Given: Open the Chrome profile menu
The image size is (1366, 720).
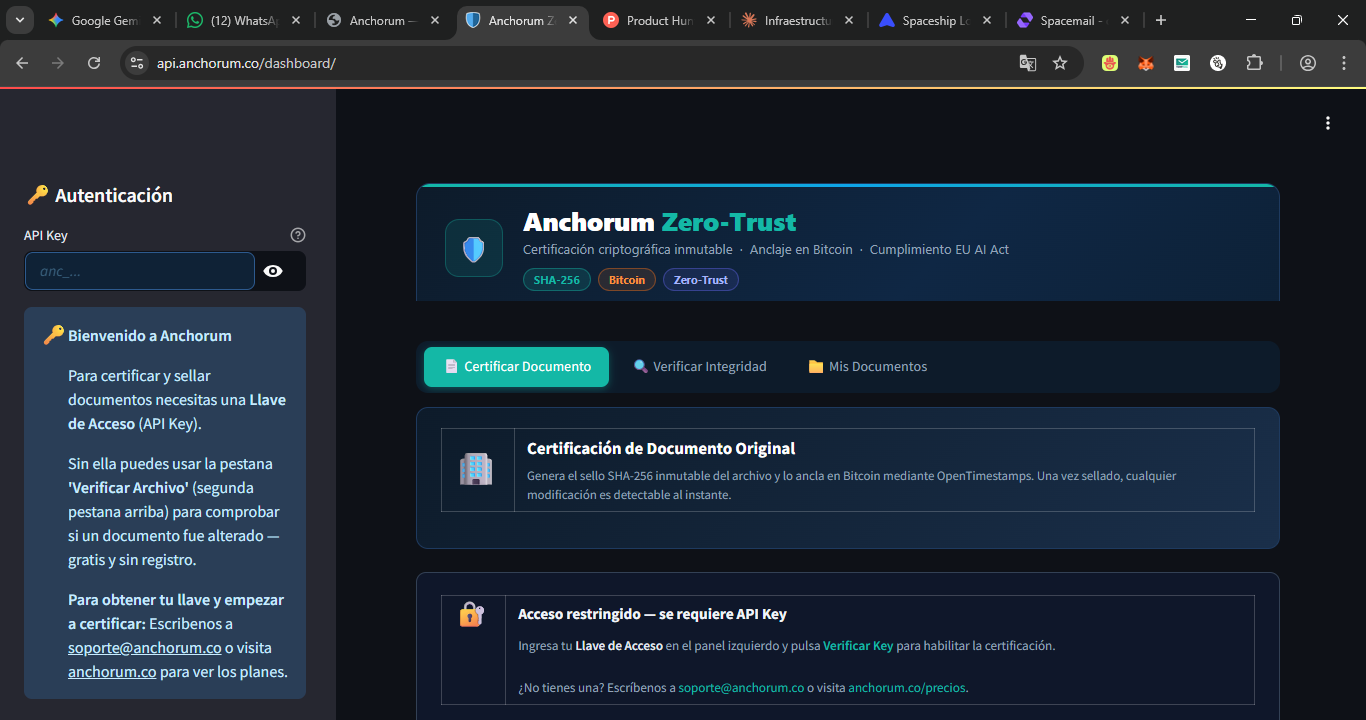Looking at the screenshot, I should click(1307, 62).
